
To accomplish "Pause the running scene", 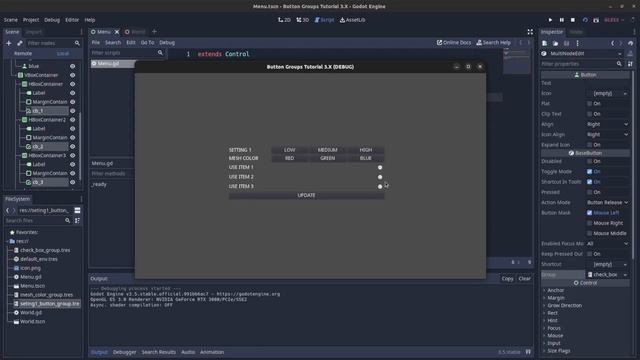I will click(562, 20).
